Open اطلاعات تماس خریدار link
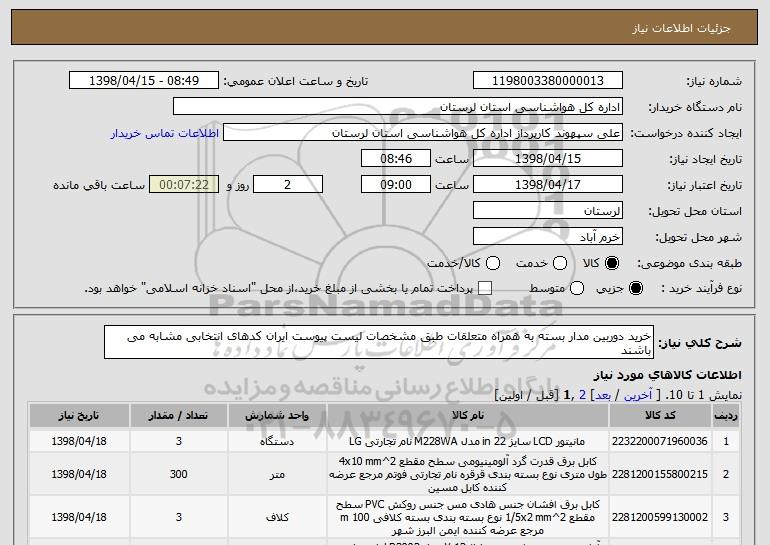Image resolution: width=770 pixels, height=545 pixels. pyautogui.click(x=165, y=133)
